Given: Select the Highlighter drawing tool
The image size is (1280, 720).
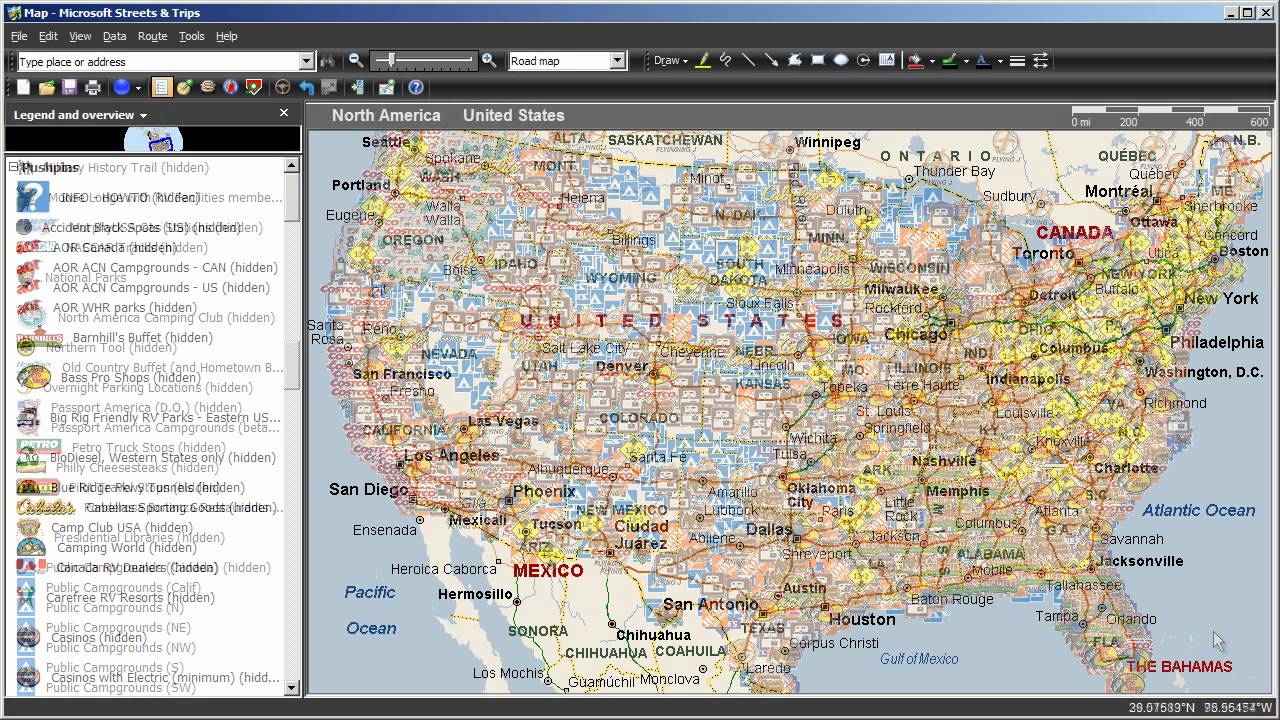Looking at the screenshot, I should (x=703, y=61).
